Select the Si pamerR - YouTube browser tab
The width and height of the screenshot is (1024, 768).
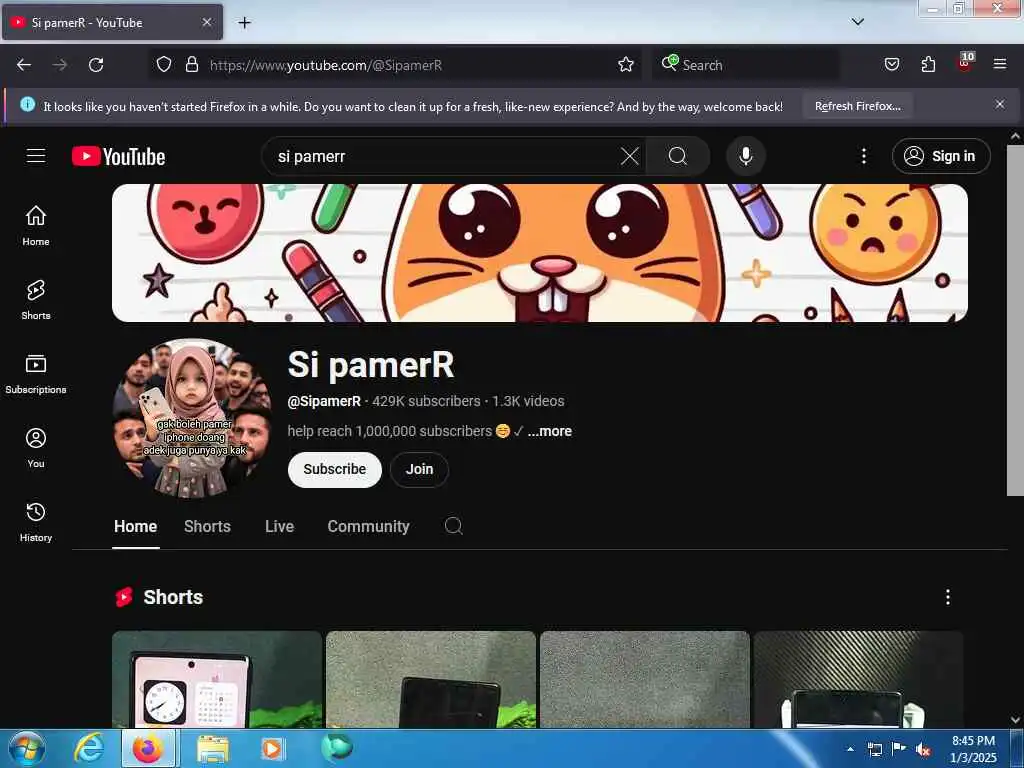coord(112,22)
